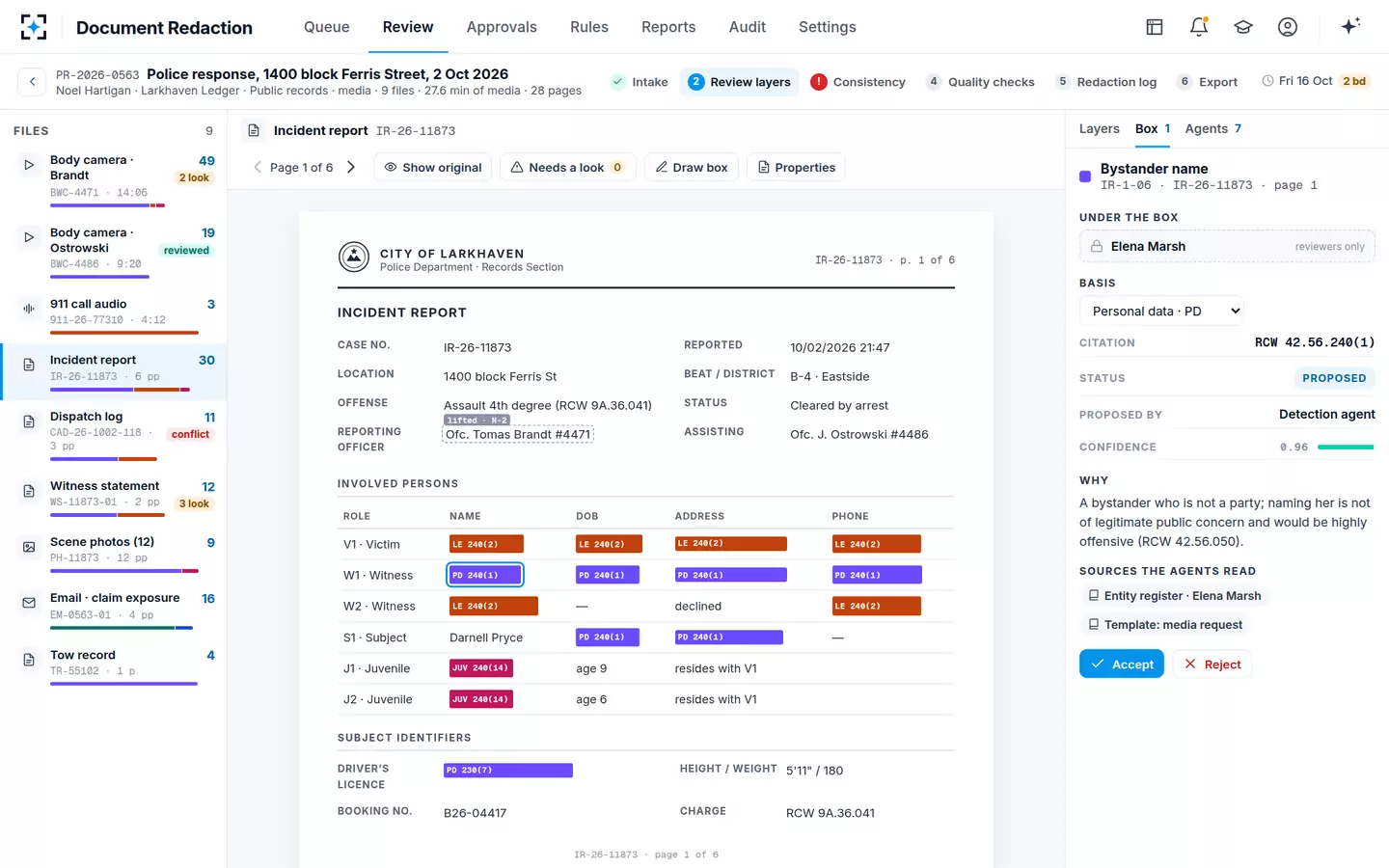The width and height of the screenshot is (1389, 868).
Task: Click the confidence 0.96 bar
Action: coord(1346,447)
